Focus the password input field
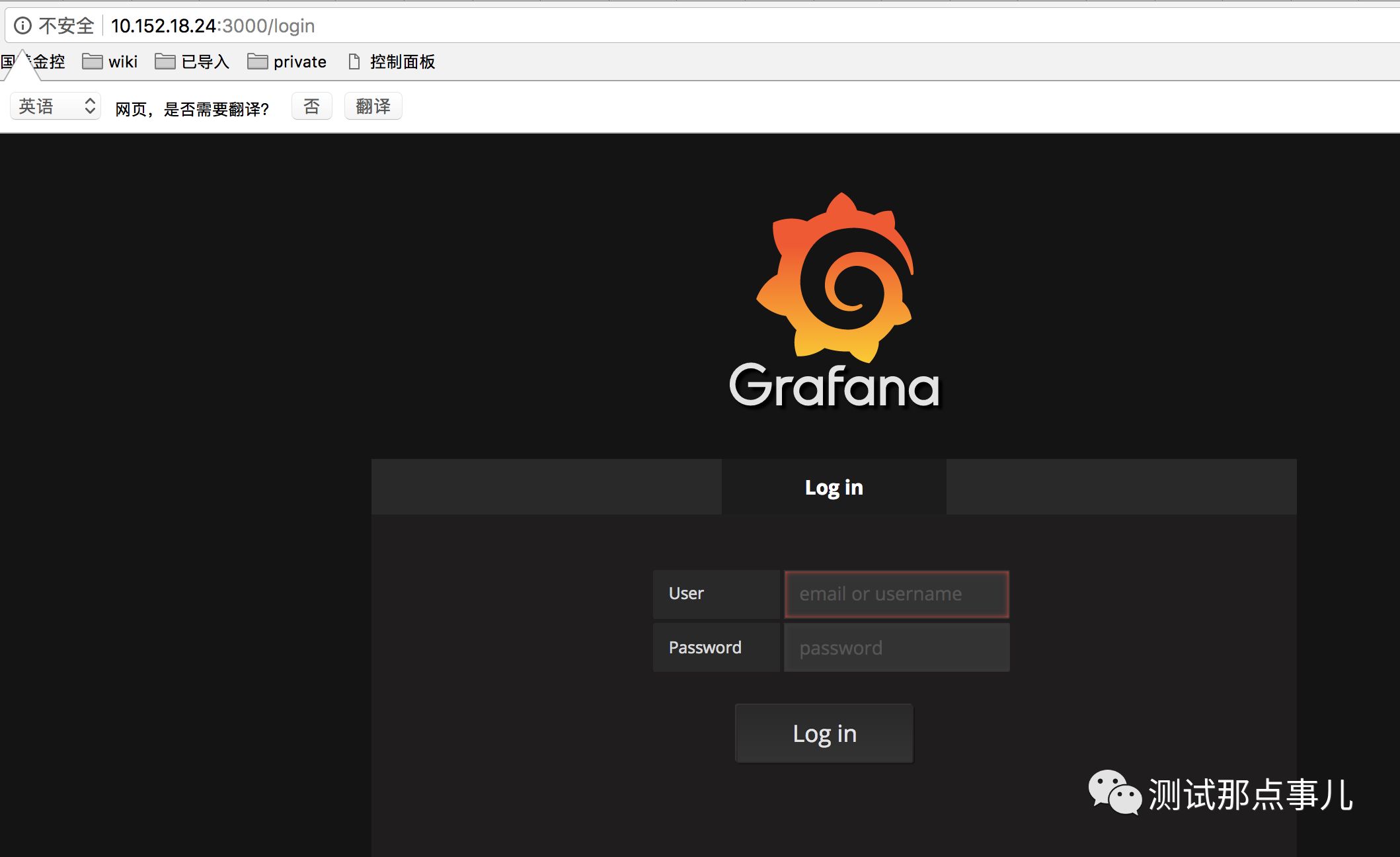This screenshot has height=857, width=1400. 896,648
